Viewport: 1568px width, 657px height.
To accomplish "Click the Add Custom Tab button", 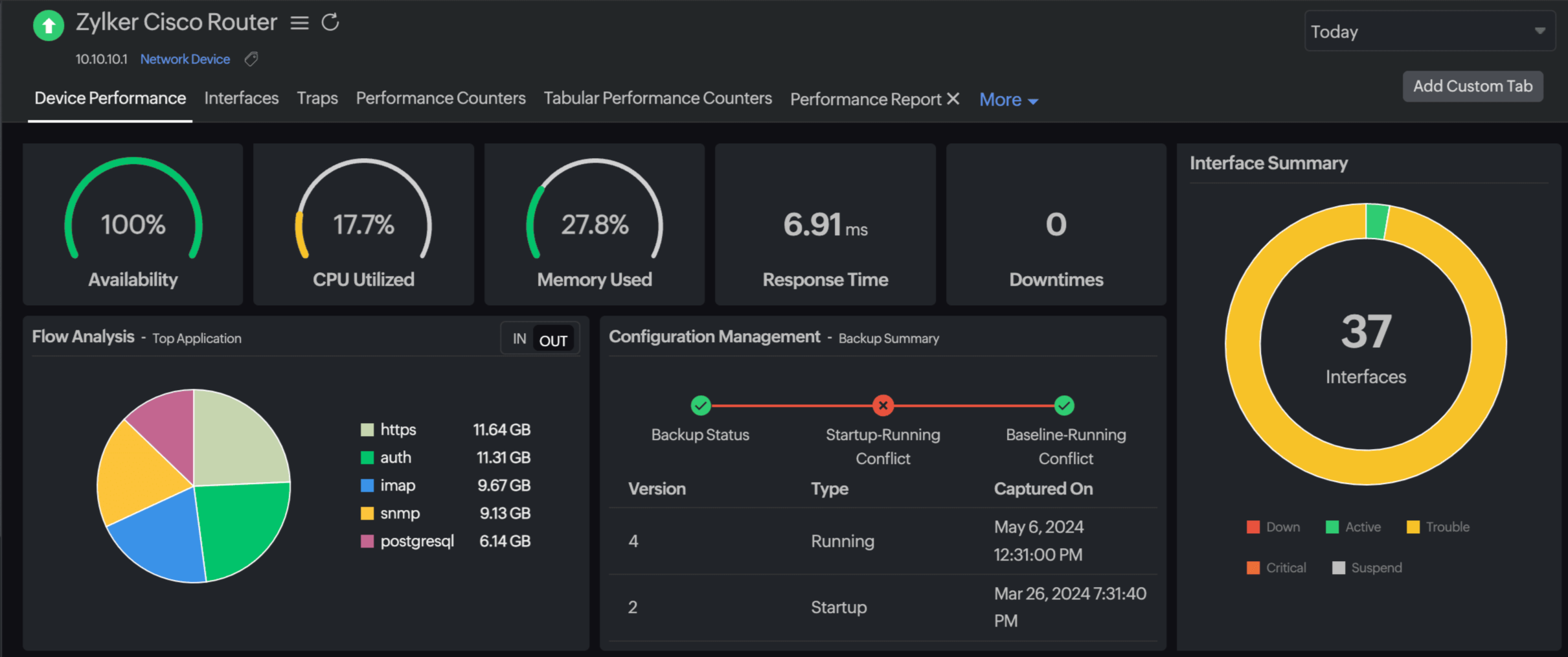I will coord(1472,86).
